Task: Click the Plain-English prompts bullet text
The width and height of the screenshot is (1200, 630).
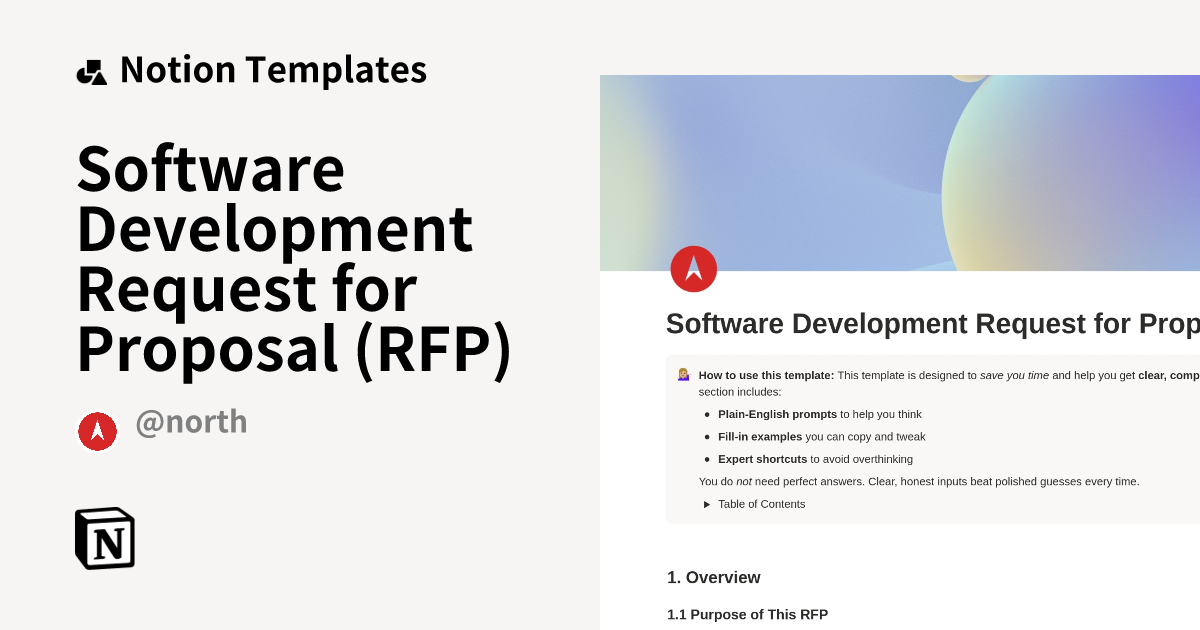Action: click(820, 414)
